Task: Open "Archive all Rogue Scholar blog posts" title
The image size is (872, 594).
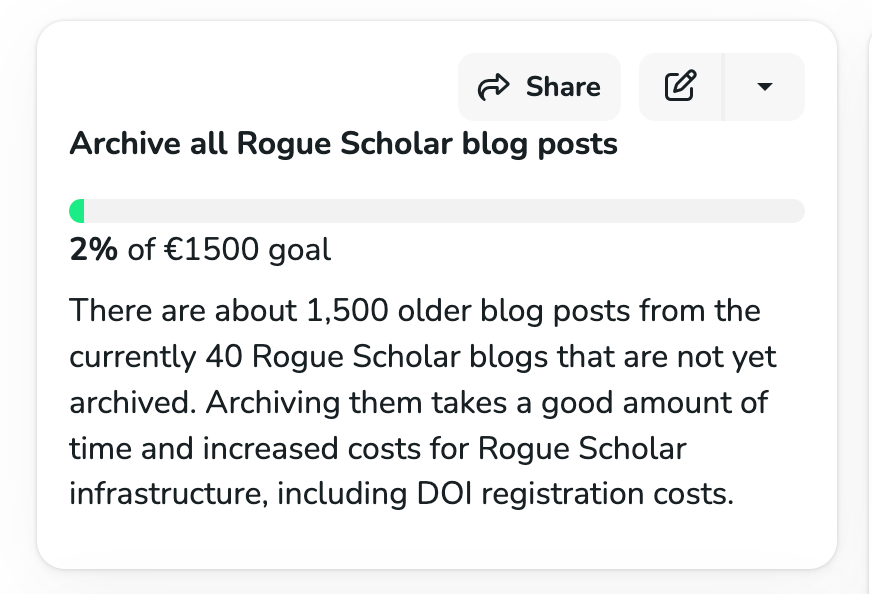Action: [x=343, y=144]
